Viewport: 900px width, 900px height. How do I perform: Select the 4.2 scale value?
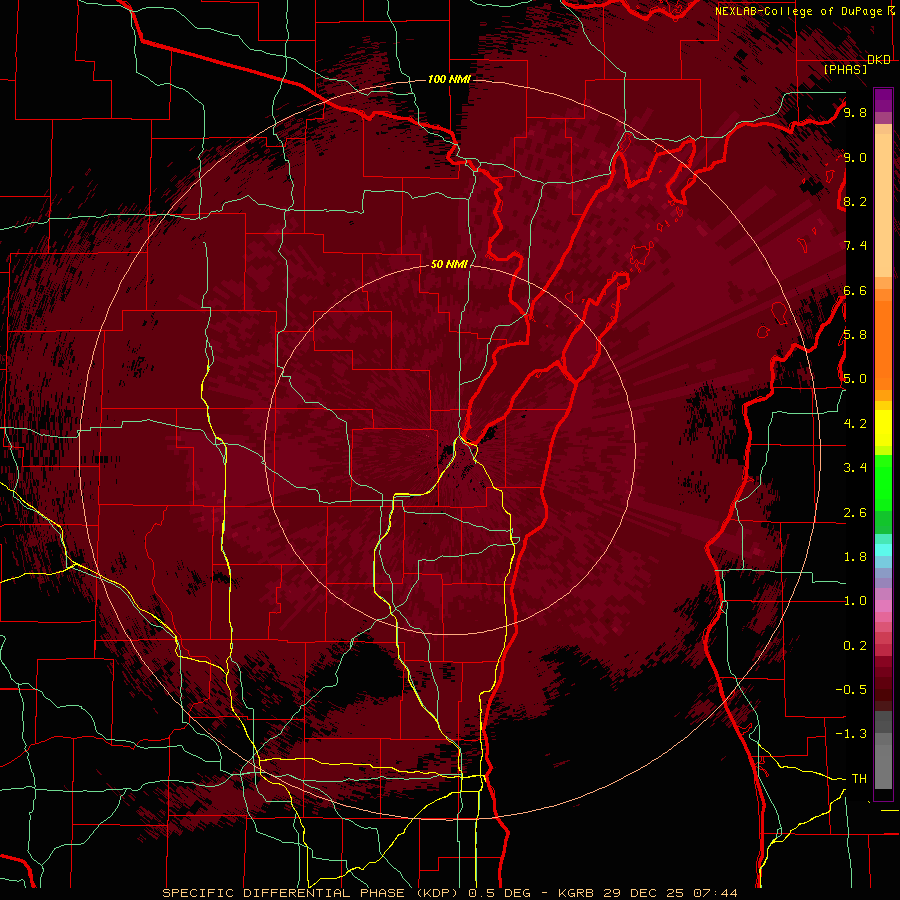(855, 424)
